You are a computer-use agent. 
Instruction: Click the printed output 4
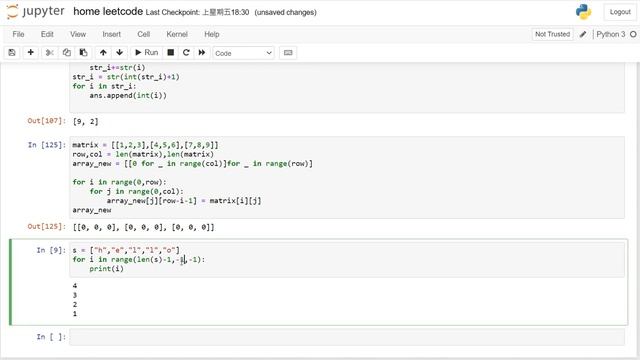pyautogui.click(x=75, y=286)
